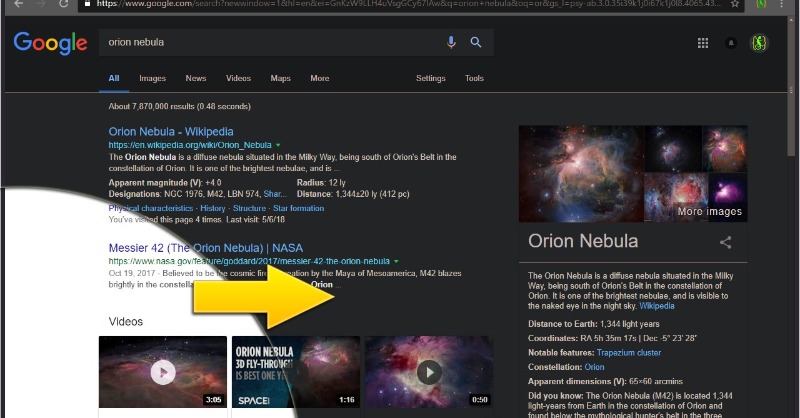Click the Shar... designation link

[x=275, y=194]
